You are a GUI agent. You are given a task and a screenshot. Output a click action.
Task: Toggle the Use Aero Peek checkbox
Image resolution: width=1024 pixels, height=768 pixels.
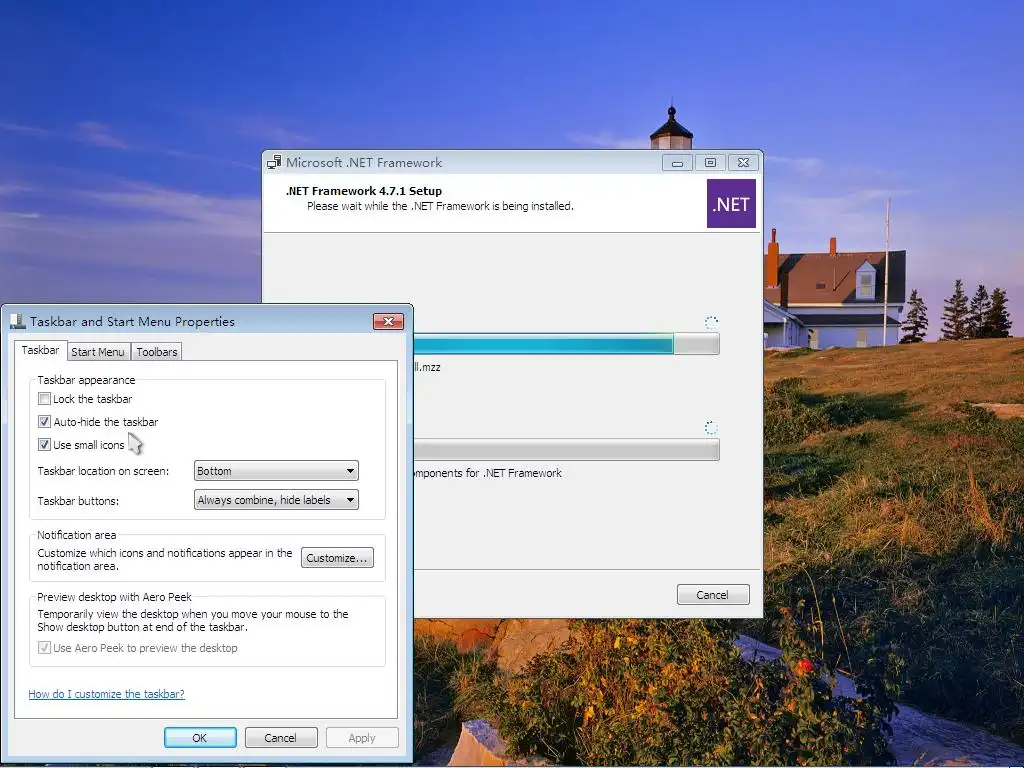(x=44, y=648)
